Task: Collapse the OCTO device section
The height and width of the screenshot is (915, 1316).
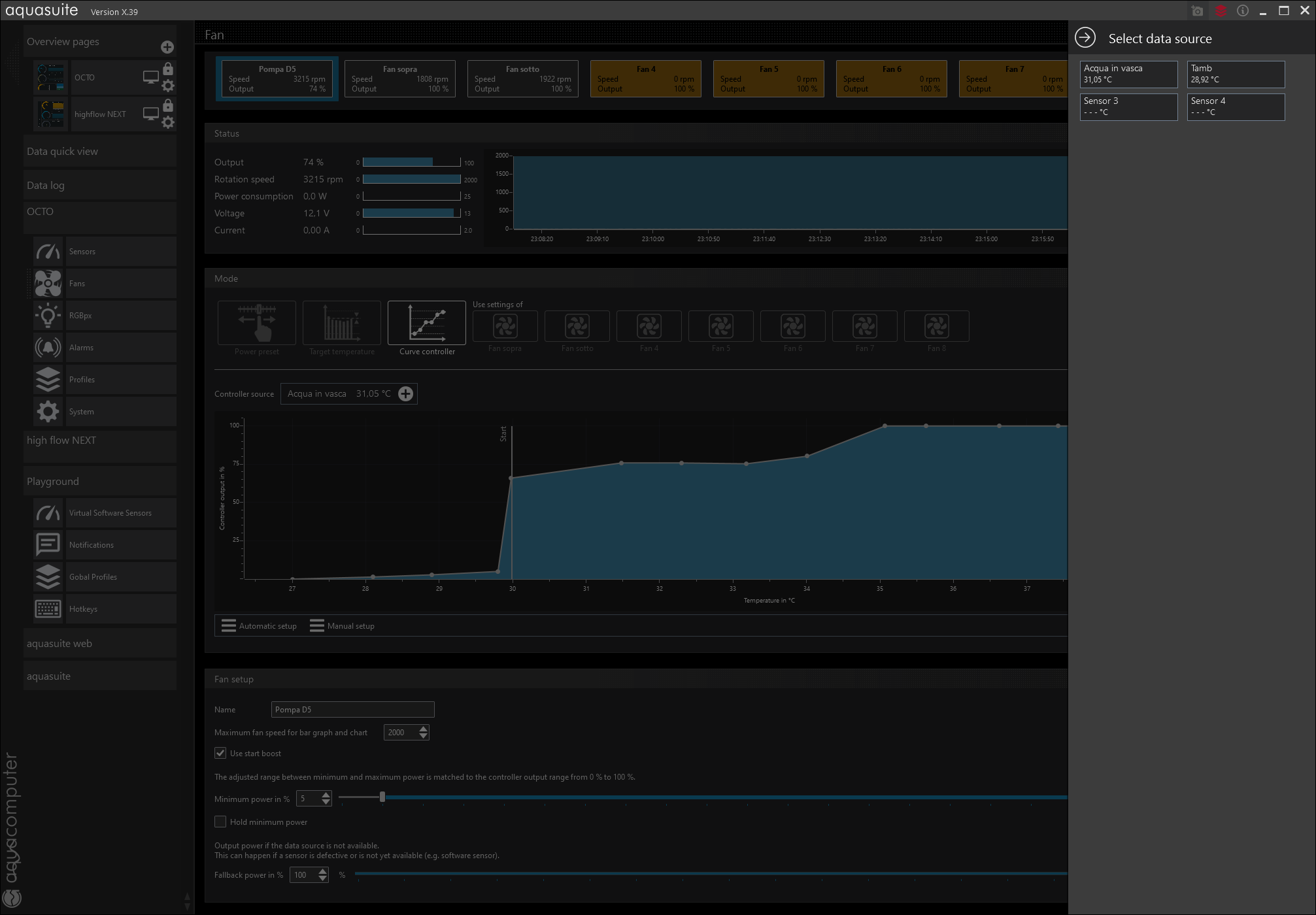Action: click(100, 217)
